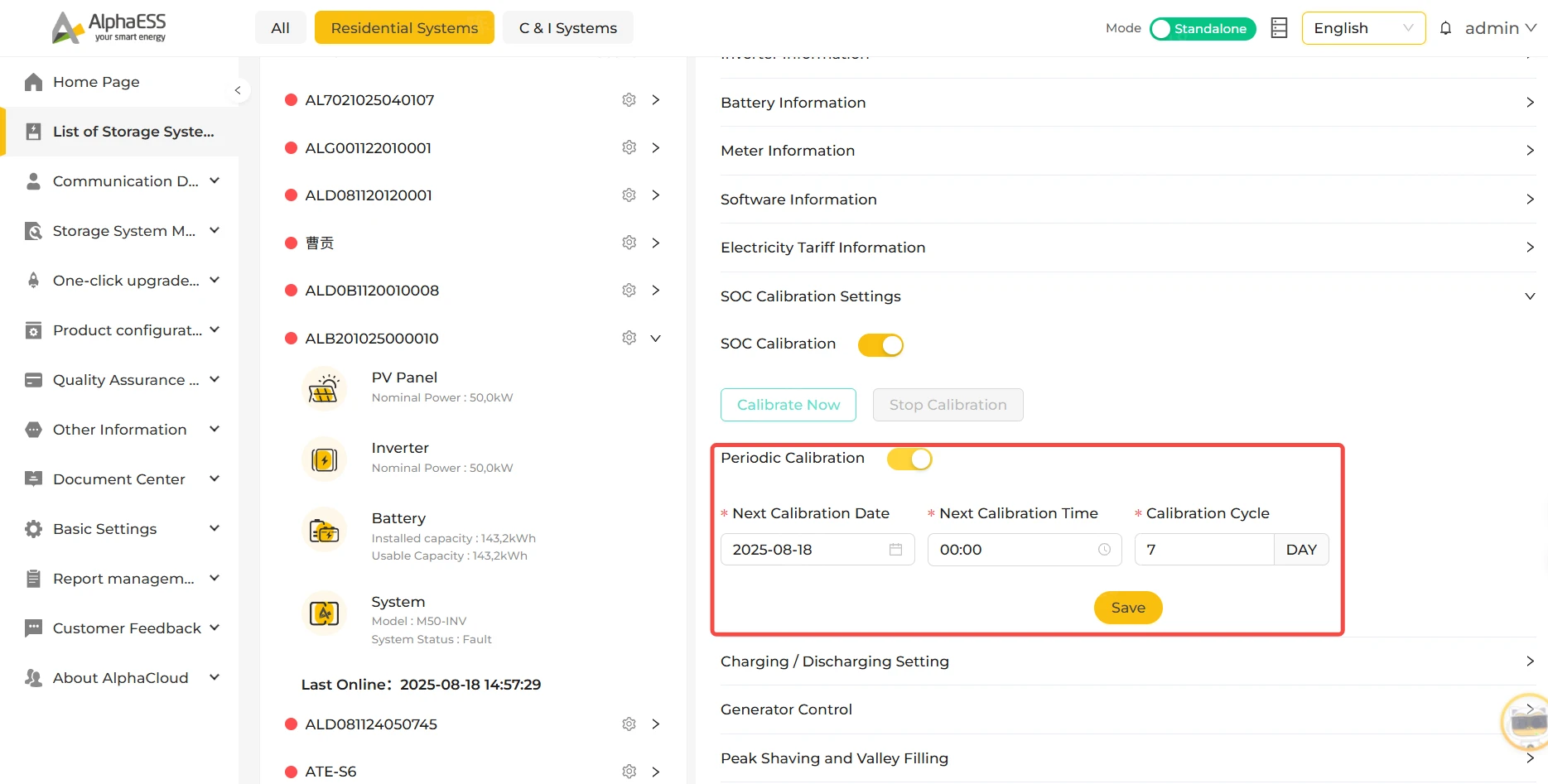This screenshot has height=784, width=1548.
Task: Click the Communication D... person icon
Action: pyautogui.click(x=33, y=181)
